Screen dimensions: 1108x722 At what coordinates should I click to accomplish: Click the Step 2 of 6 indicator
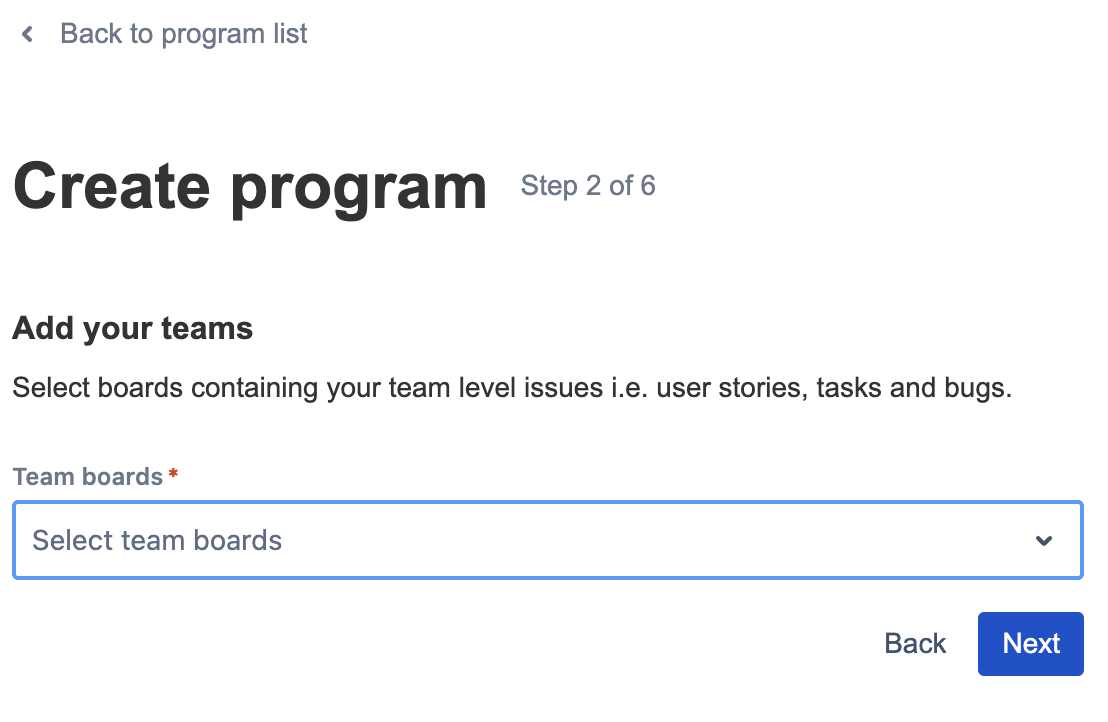pyautogui.click(x=588, y=186)
